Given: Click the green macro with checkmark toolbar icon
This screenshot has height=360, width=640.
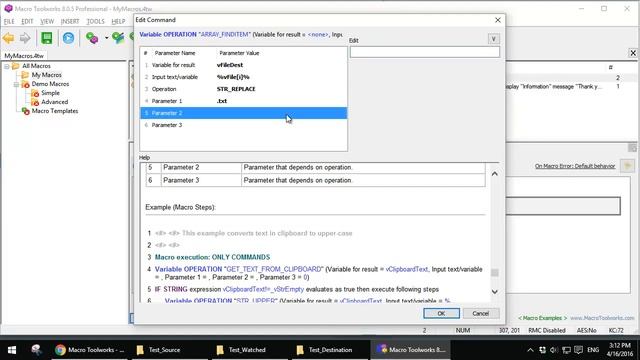Looking at the screenshot, I should click(x=118, y=38).
